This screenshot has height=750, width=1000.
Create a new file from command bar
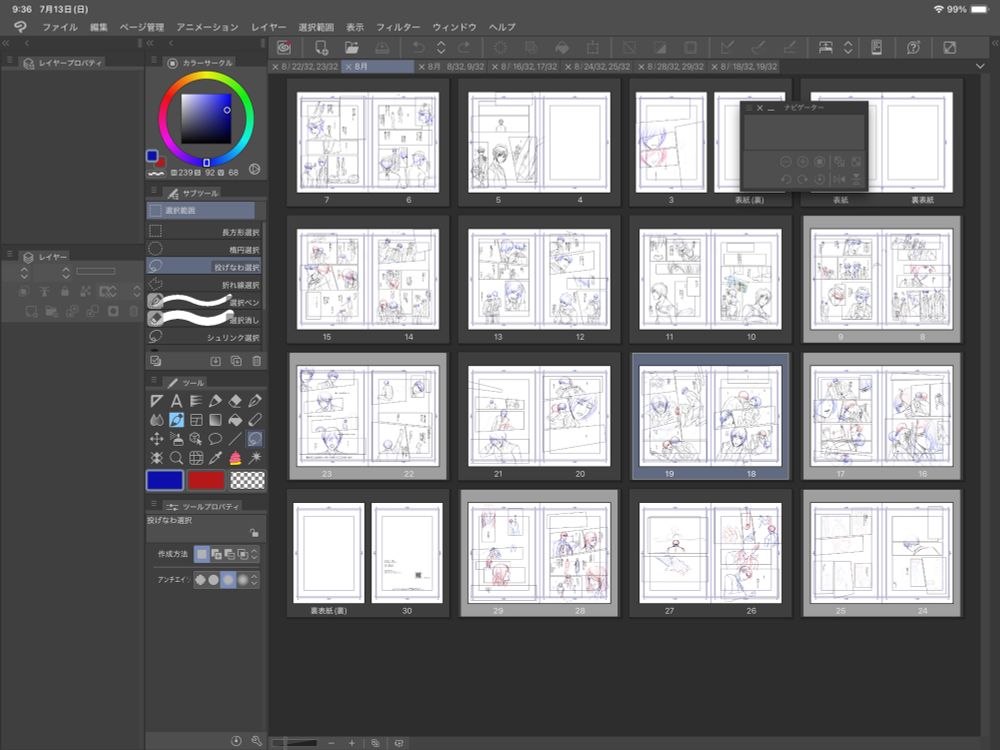321,47
